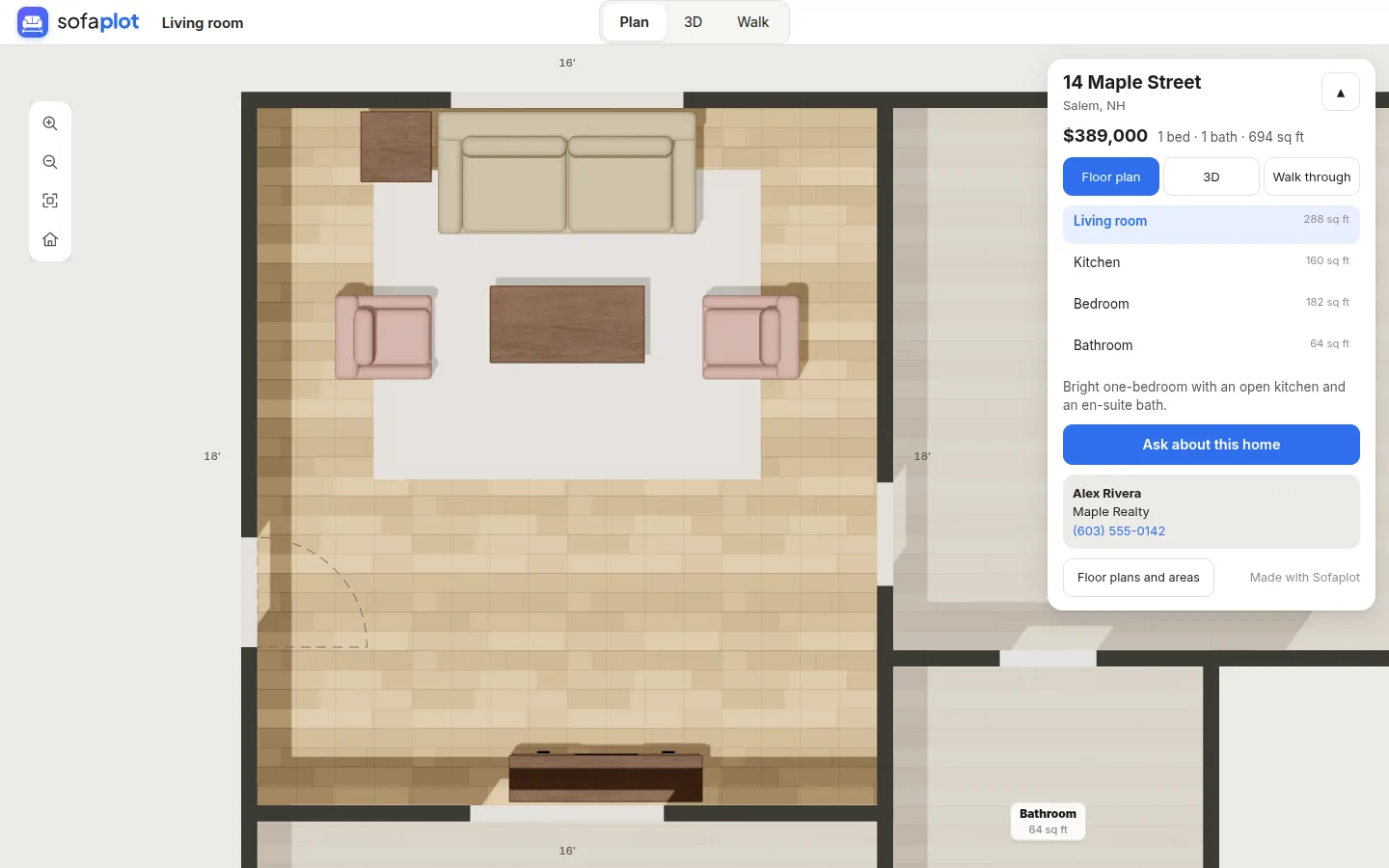
Task: Fit plan to screen icon
Action: 50,201
